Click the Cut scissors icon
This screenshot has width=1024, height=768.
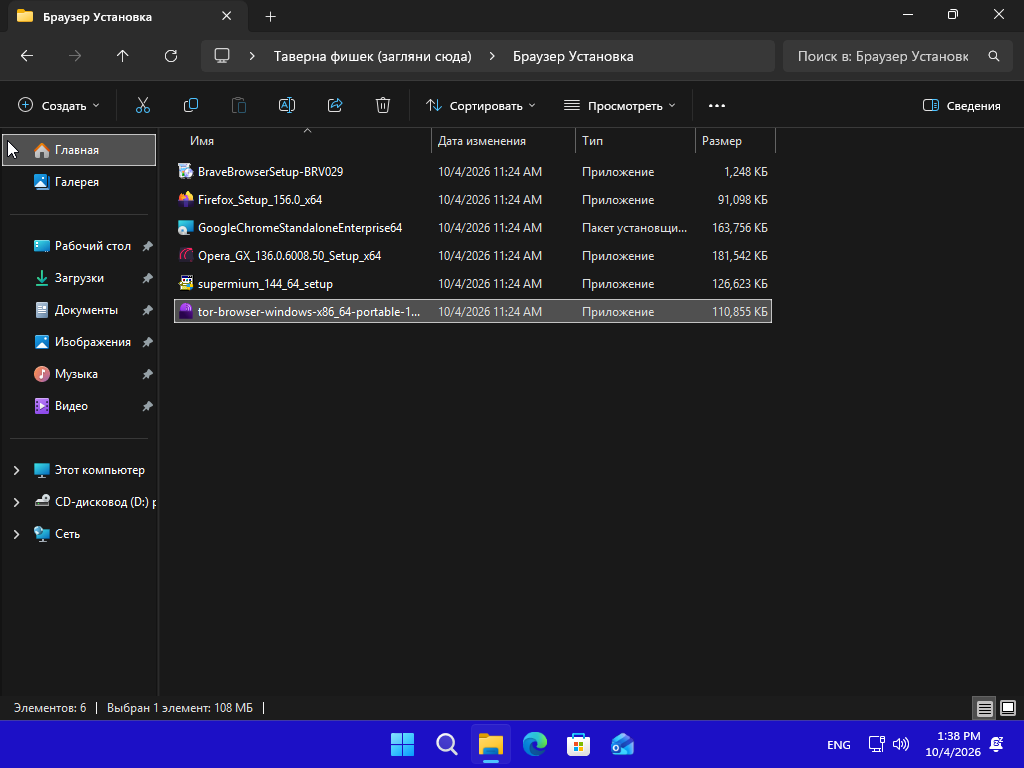(142, 105)
